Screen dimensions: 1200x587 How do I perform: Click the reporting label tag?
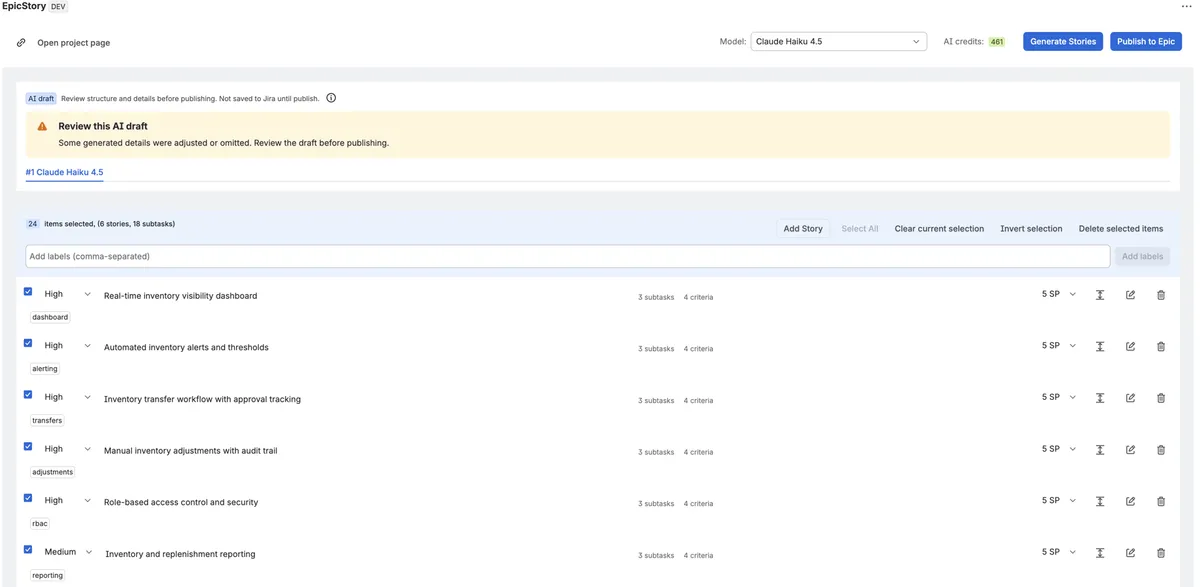47,576
